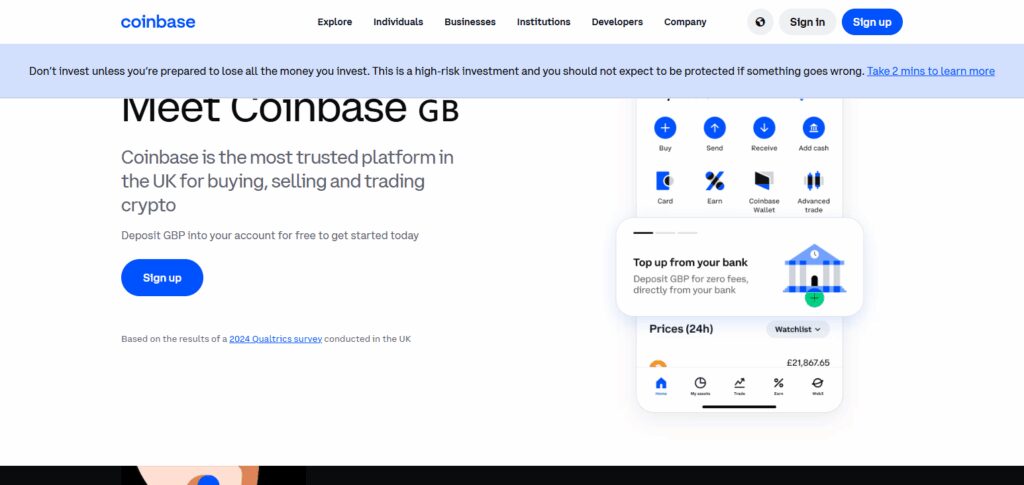Select the third carousel indicator dash
Image resolution: width=1024 pixels, height=485 pixels.
[x=687, y=232]
